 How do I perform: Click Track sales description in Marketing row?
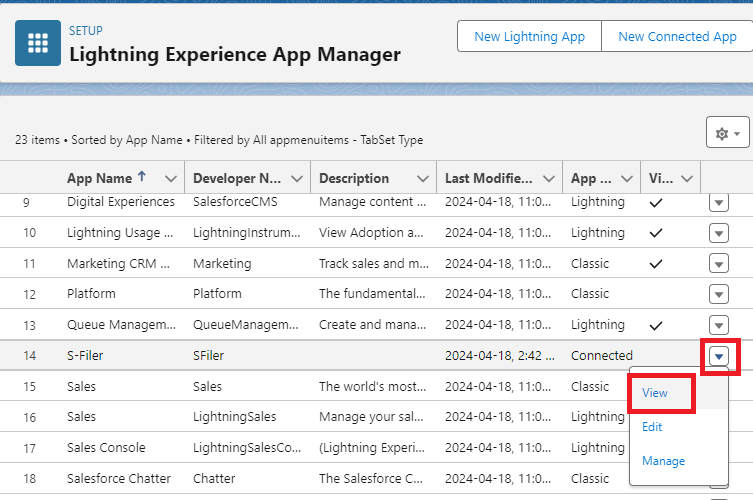point(374,263)
